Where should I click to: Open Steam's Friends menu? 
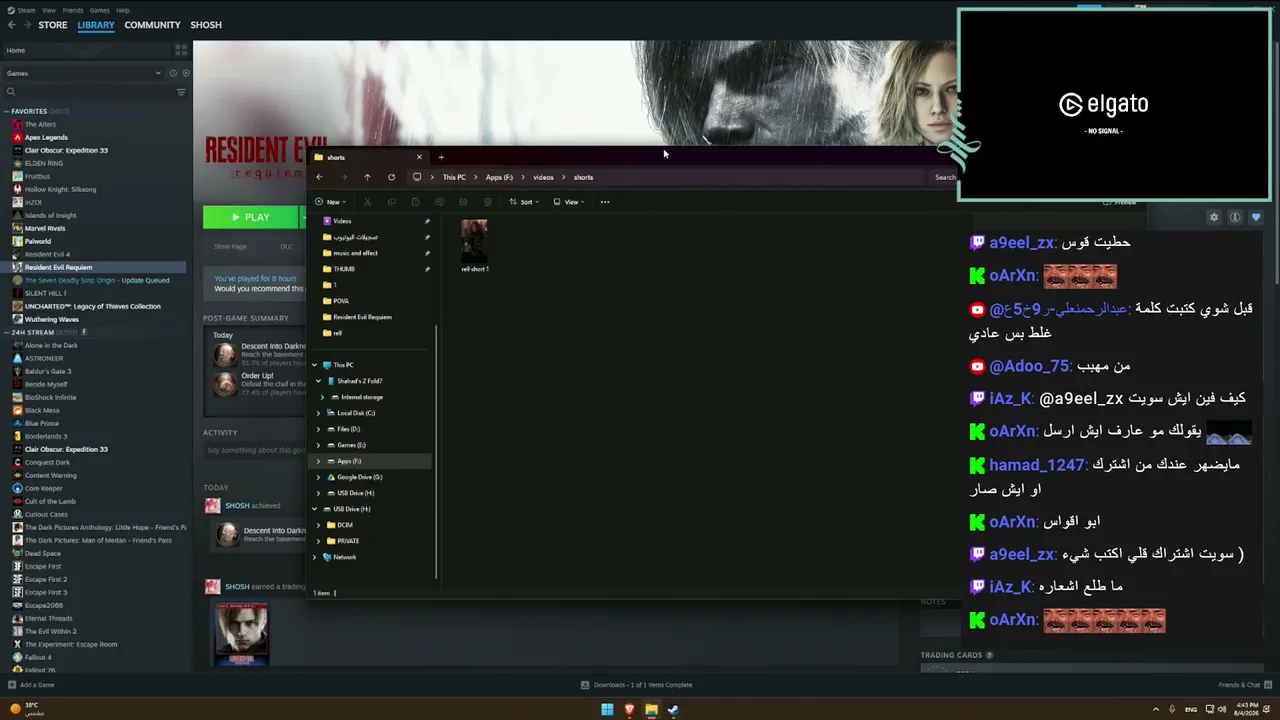(73, 10)
